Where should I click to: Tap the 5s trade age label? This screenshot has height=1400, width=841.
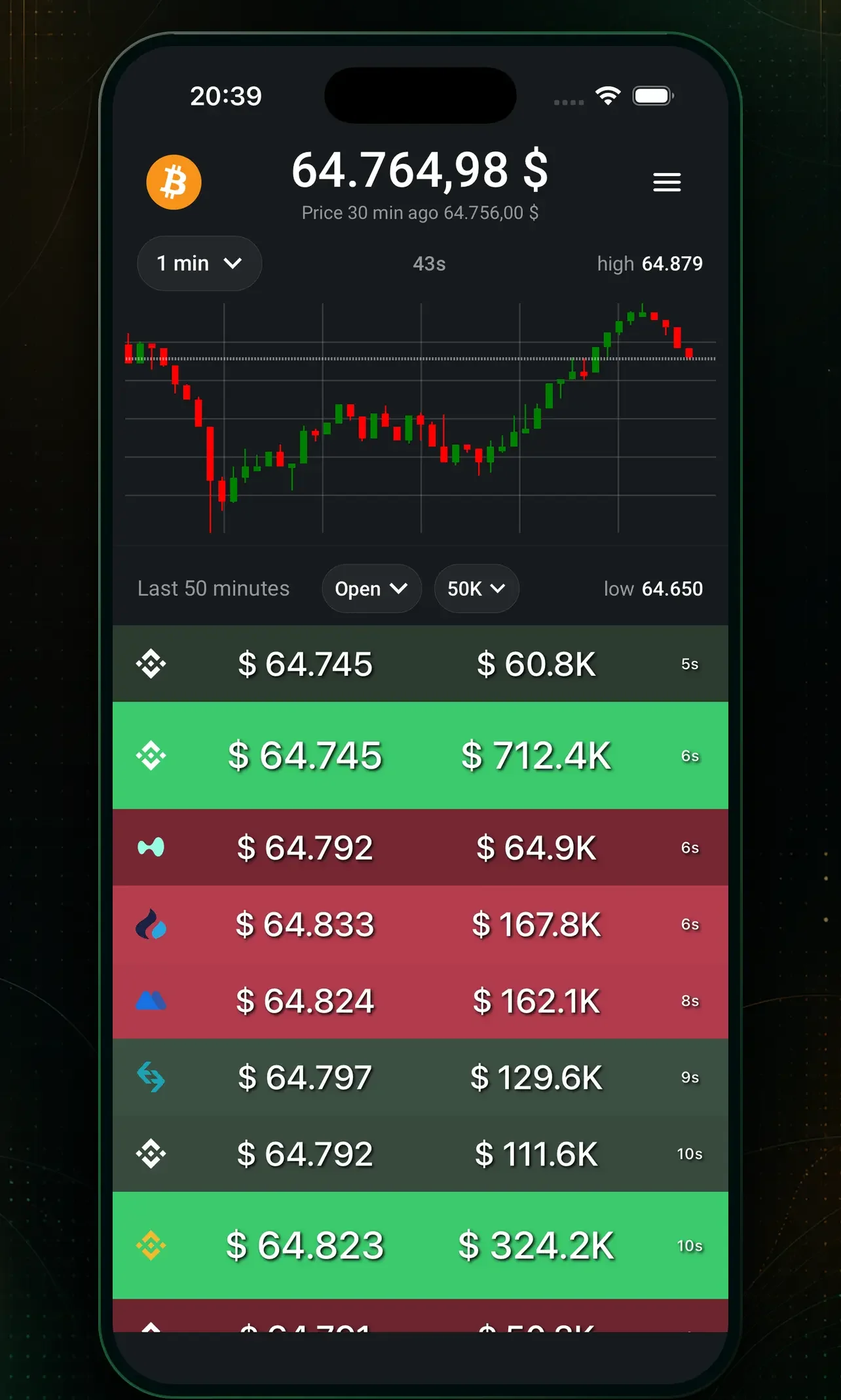690,664
